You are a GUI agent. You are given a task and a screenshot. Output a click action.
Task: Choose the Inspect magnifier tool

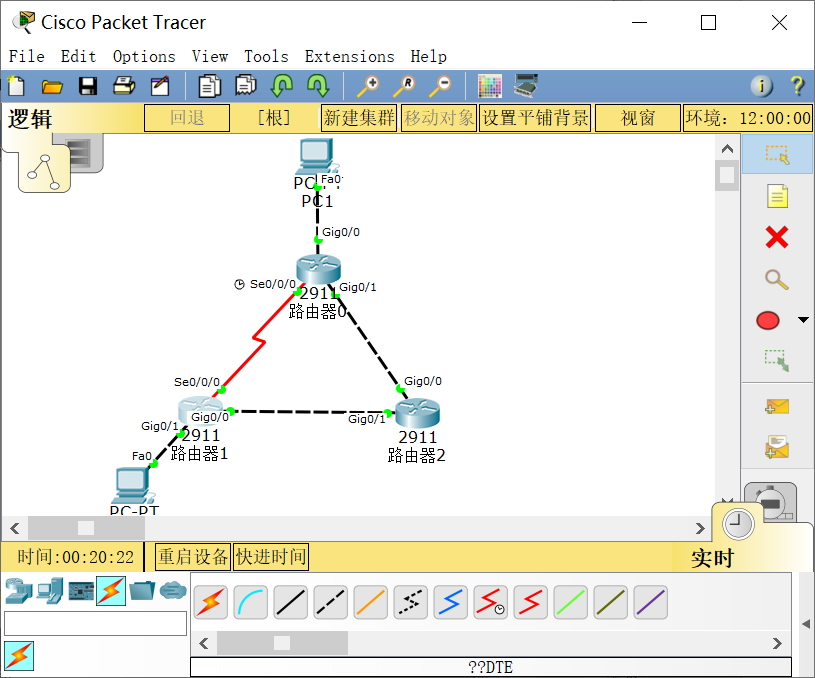(x=777, y=279)
